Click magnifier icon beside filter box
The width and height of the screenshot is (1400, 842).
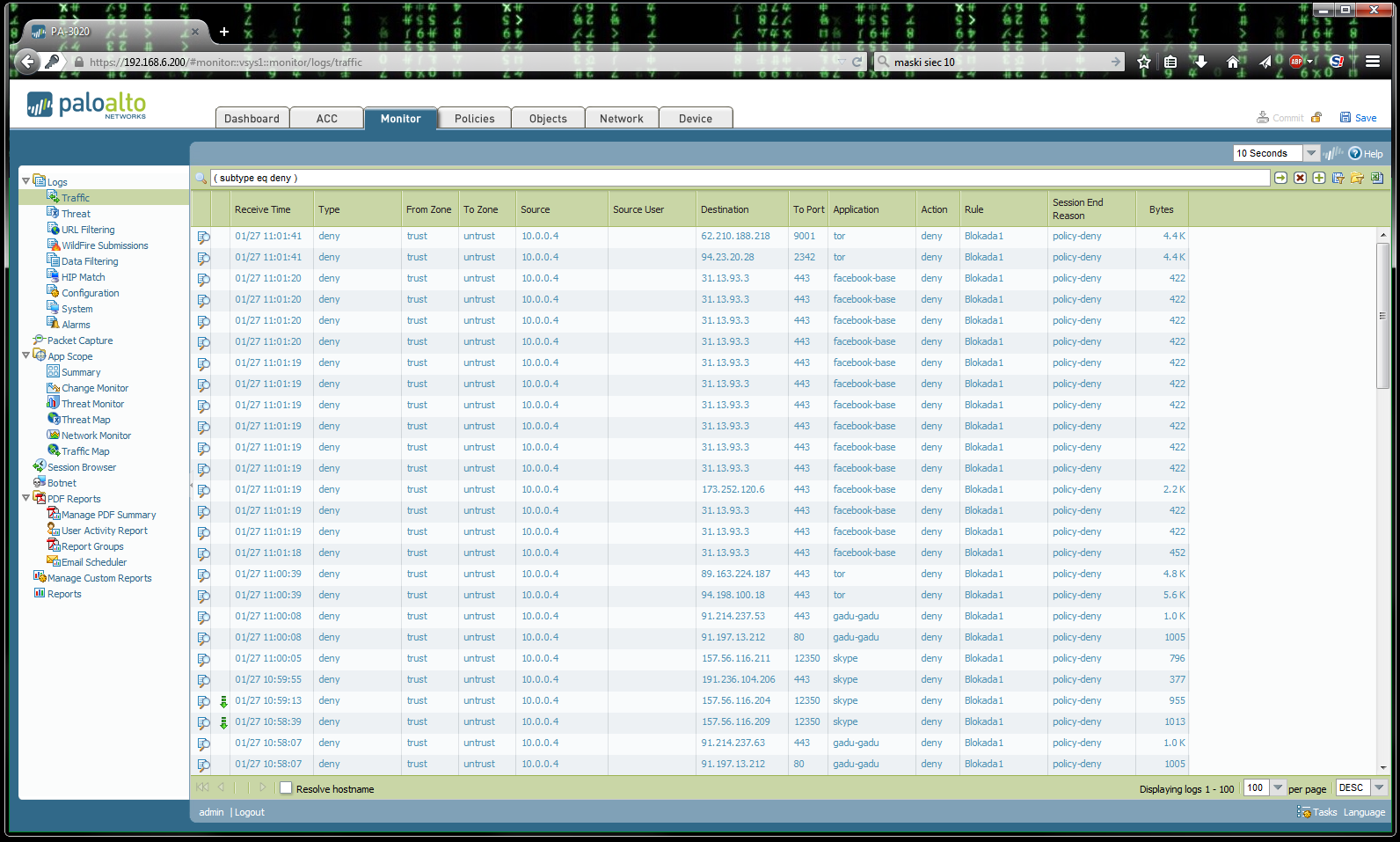tap(201, 178)
